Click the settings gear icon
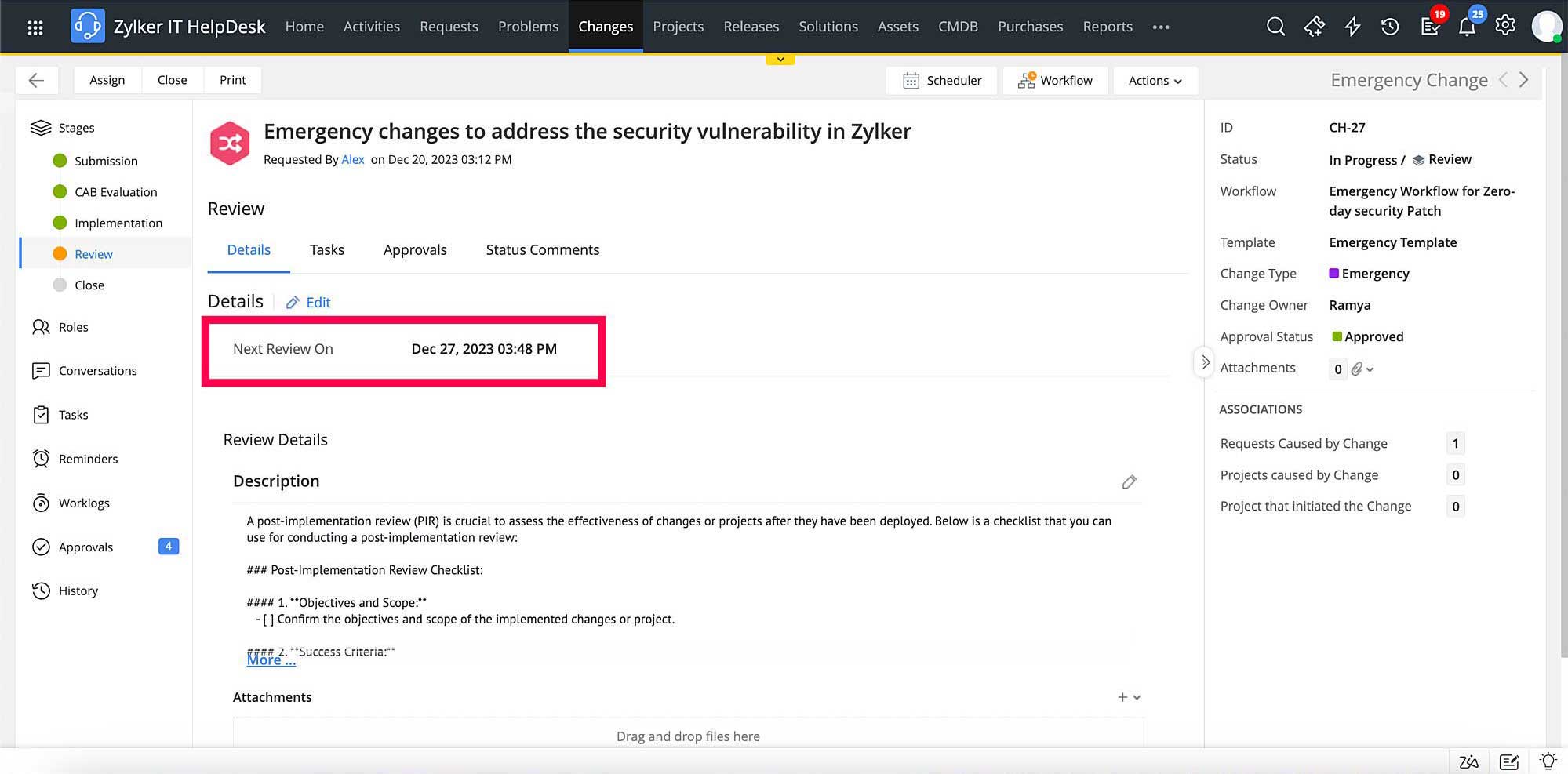 click(x=1504, y=26)
